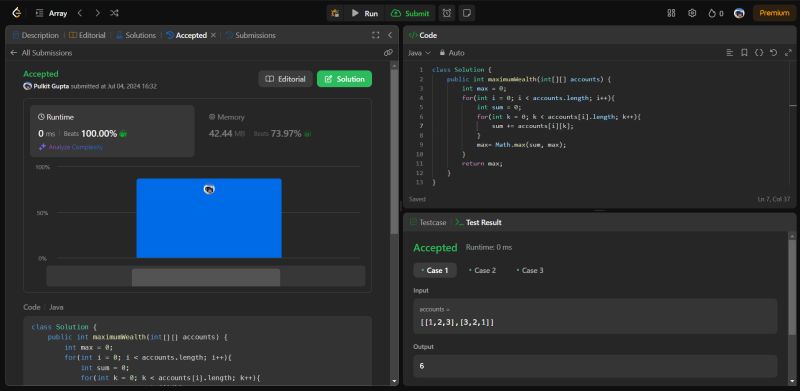Viewport: 800px width, 391px height.
Task: Maximize the left panel fullscreen icon
Action: (x=376, y=35)
